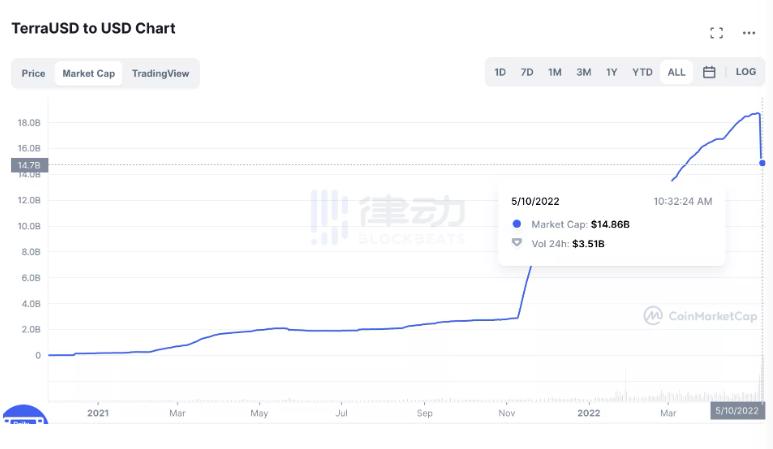Switch to the TradingView tab
This screenshot has width=773, height=449.
coord(160,73)
